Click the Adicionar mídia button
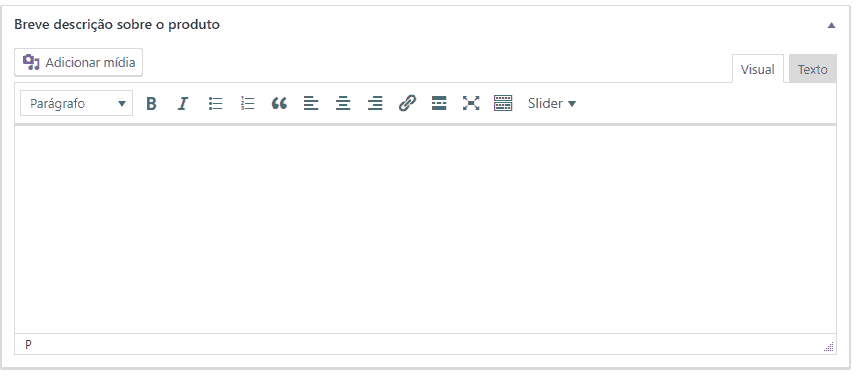 [x=79, y=62]
